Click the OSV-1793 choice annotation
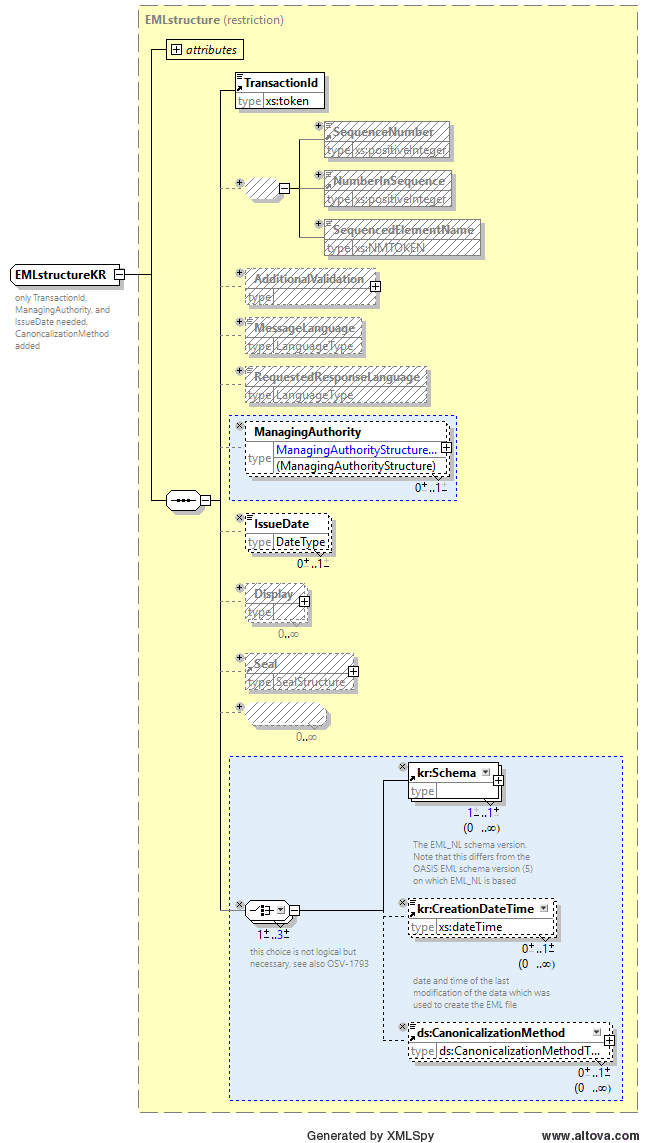This screenshot has width=648, height=1143. coord(309,958)
